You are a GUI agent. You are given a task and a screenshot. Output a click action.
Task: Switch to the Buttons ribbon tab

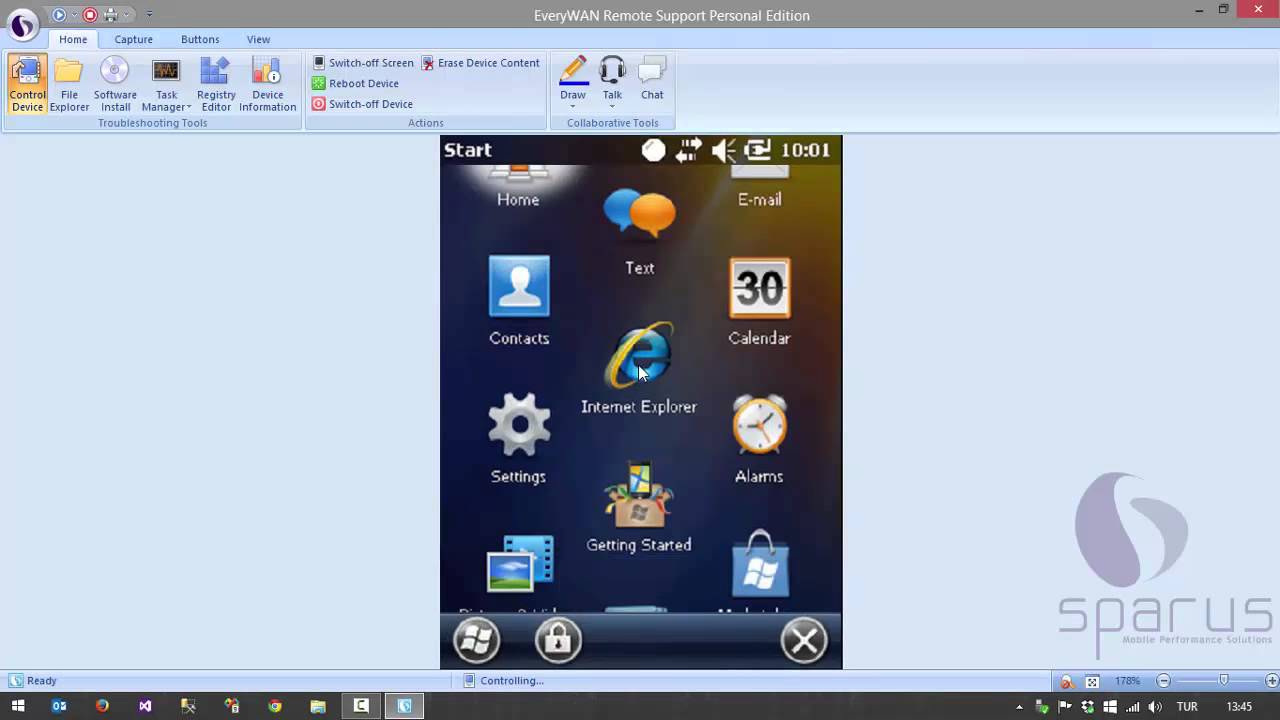tap(200, 39)
